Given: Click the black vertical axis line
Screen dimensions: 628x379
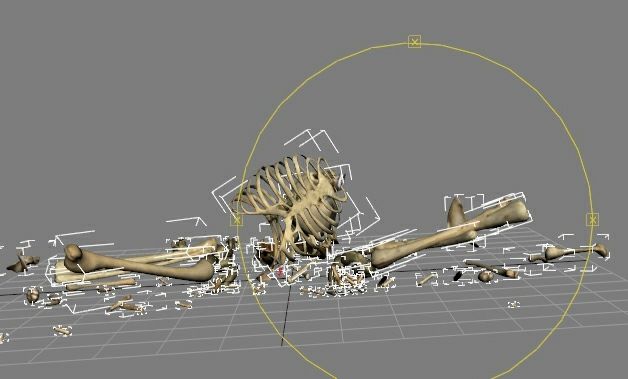Looking at the screenshot, I should point(286,312).
